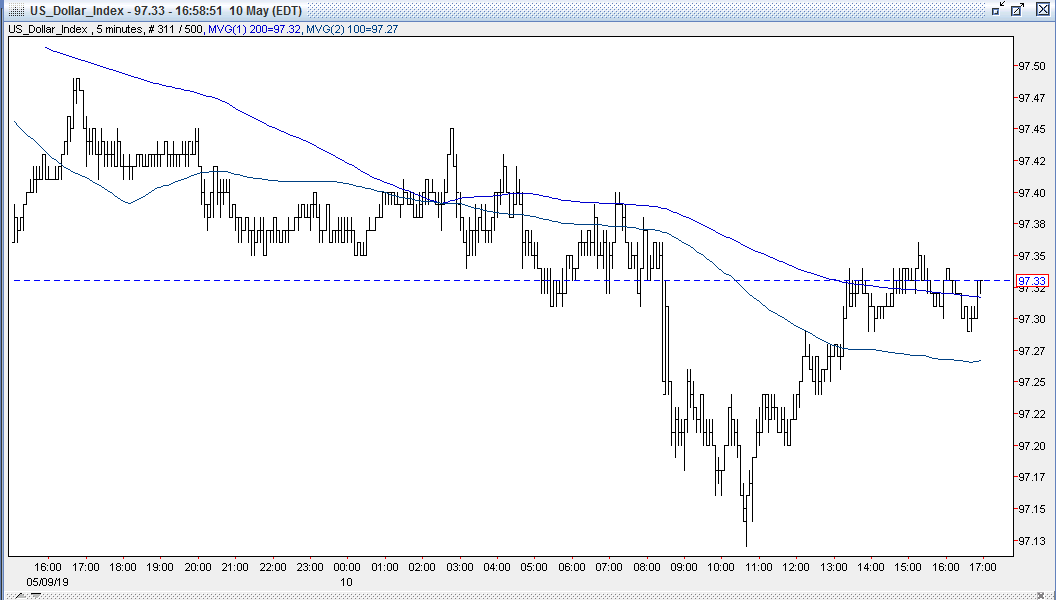Click the 20:00 time axis label
Image resolution: width=1056 pixels, height=600 pixels.
pos(197,567)
